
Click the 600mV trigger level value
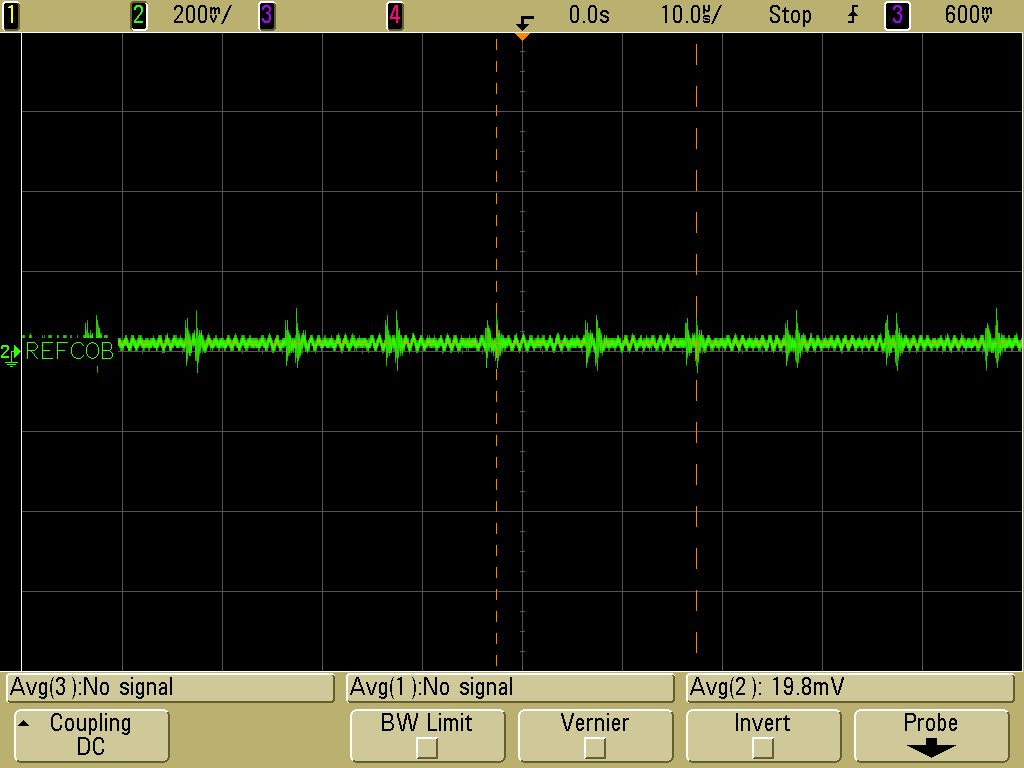pos(969,15)
